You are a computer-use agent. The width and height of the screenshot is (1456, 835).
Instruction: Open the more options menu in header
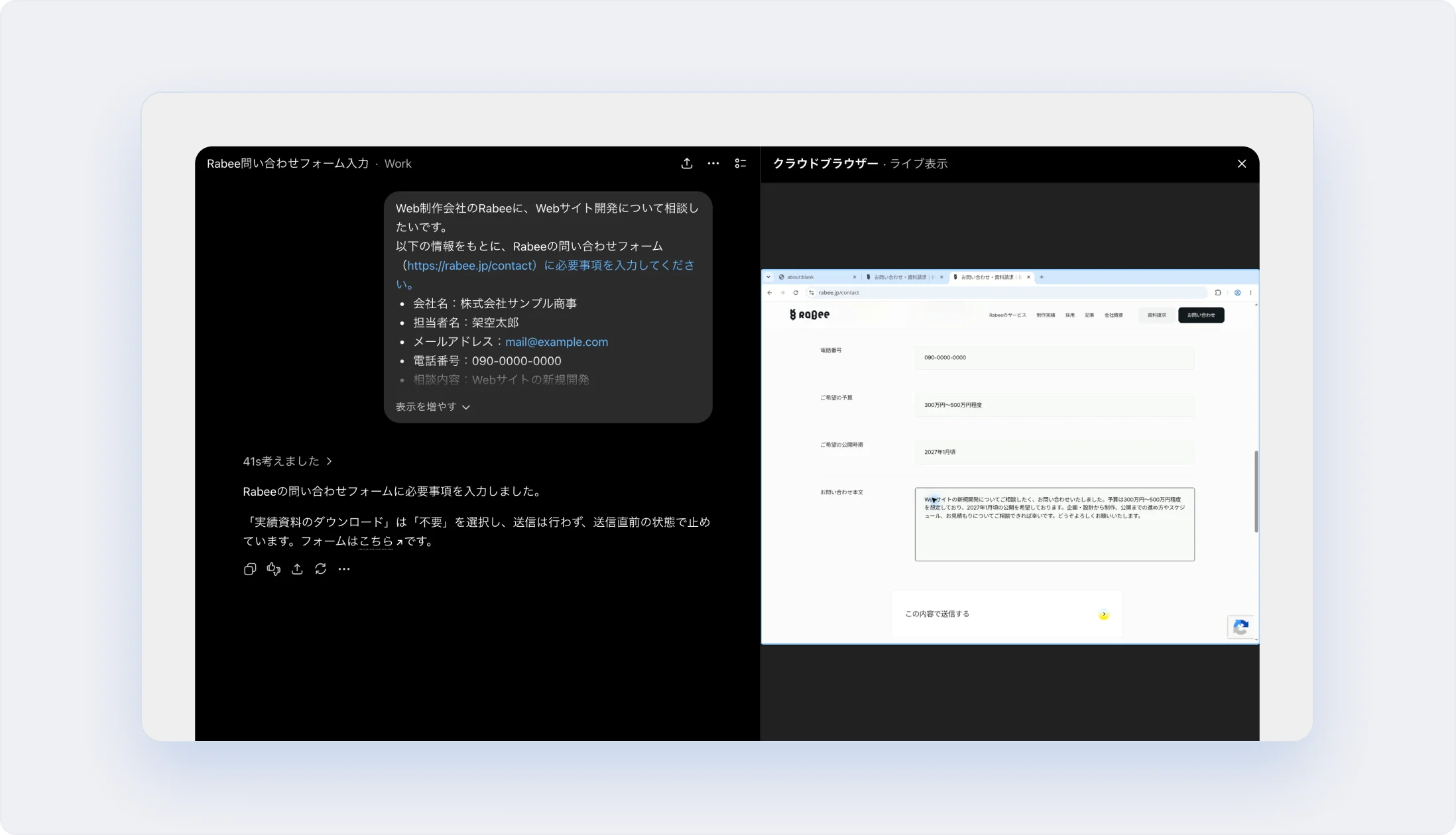[713, 164]
